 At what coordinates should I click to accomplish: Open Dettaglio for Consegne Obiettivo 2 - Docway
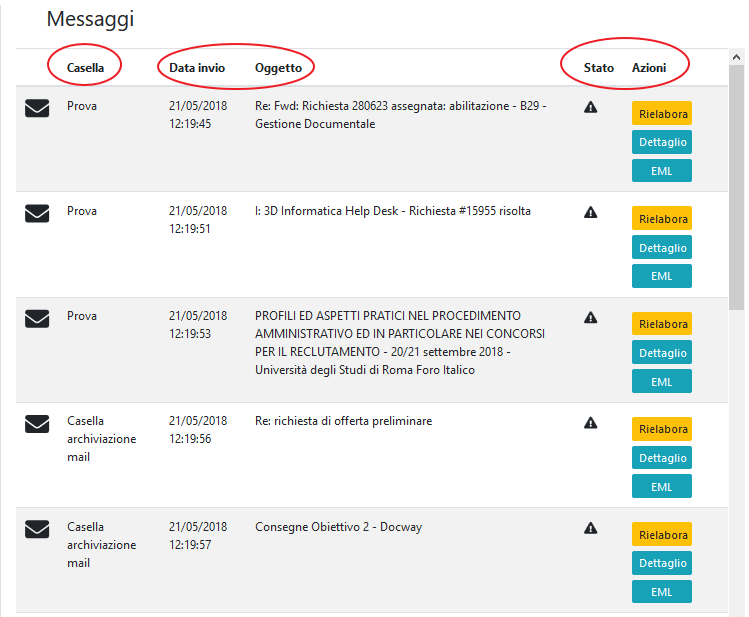click(661, 563)
